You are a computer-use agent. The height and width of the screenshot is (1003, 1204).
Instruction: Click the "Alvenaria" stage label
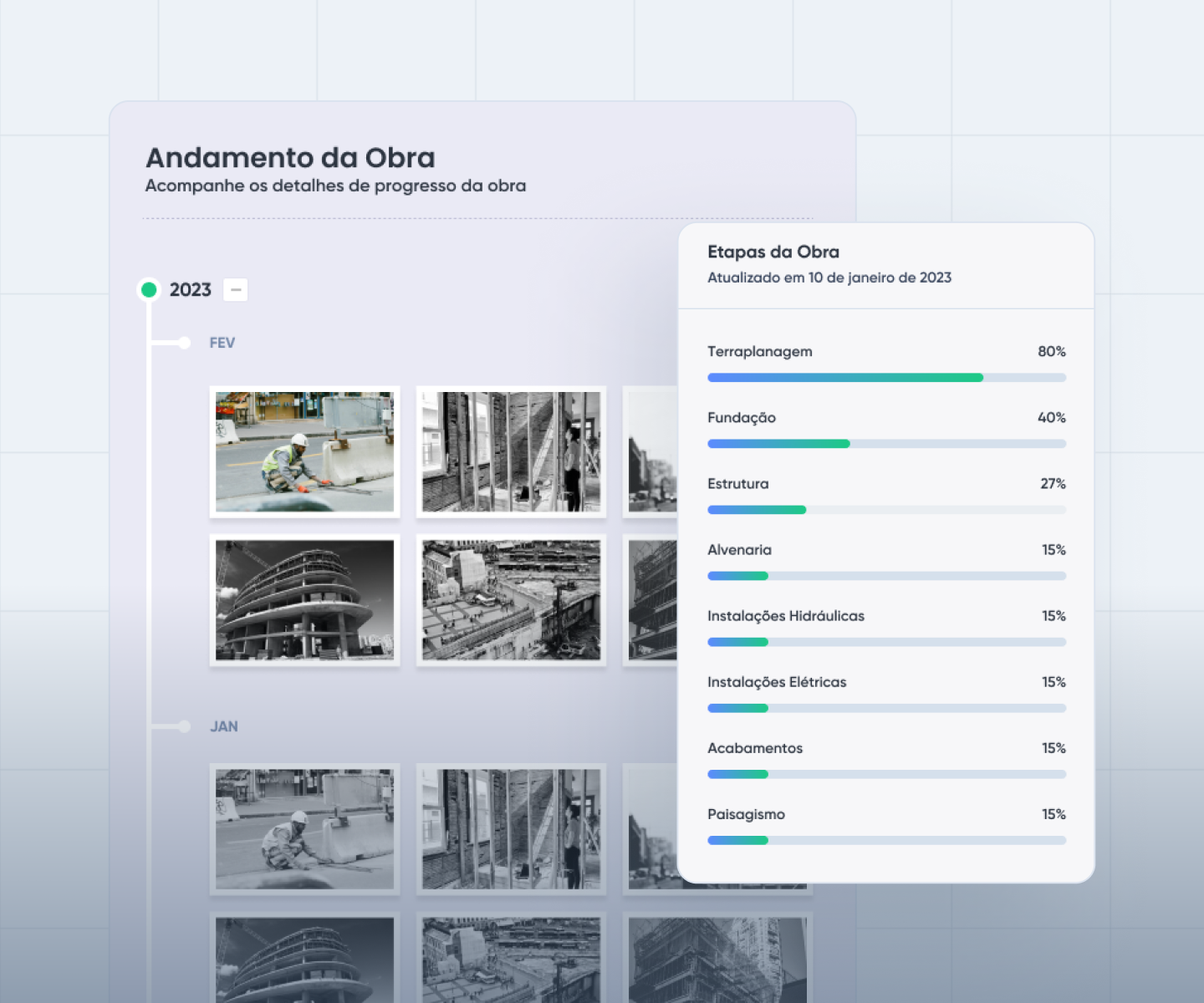tap(740, 550)
